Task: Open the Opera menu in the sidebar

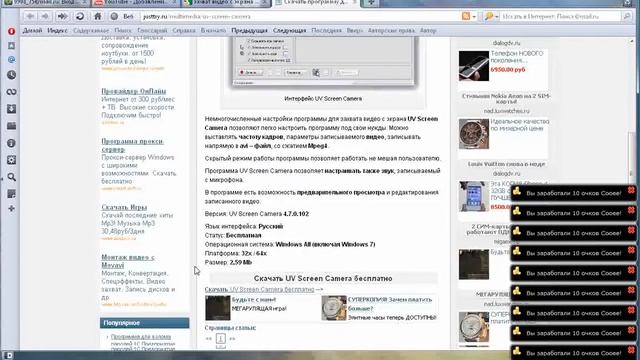Action: 11,31
